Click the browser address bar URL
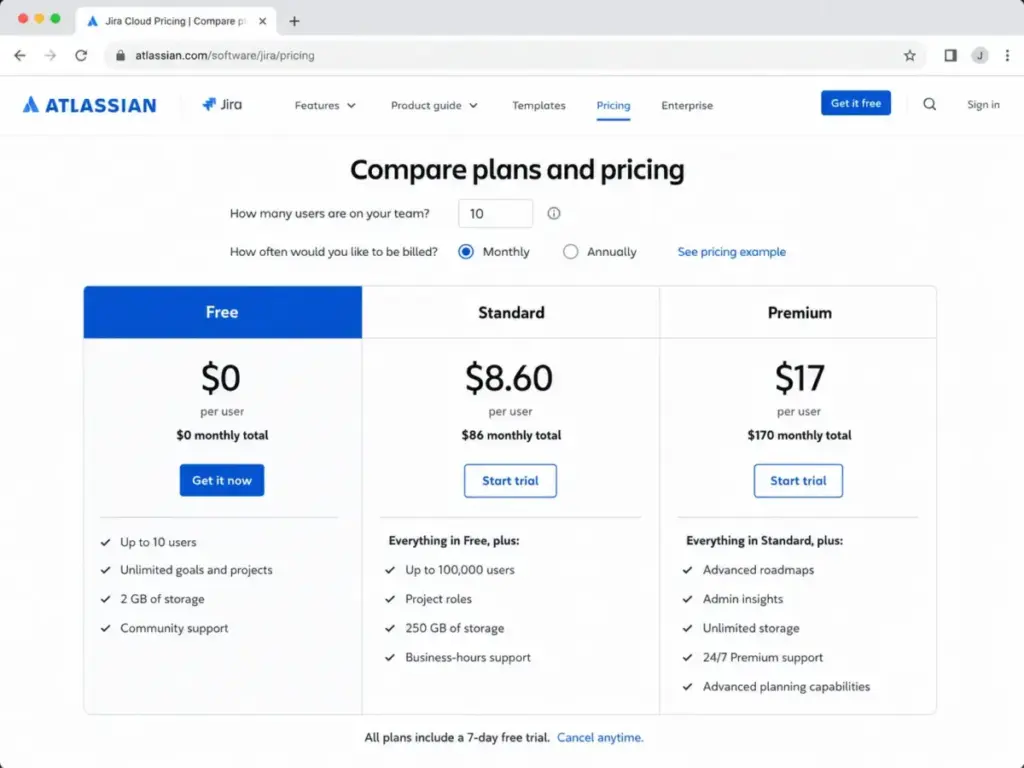Image resolution: width=1024 pixels, height=768 pixels. pos(225,56)
